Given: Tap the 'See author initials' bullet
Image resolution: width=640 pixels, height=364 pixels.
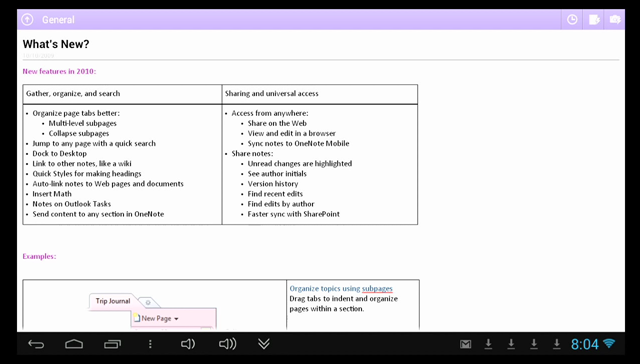Looking at the screenshot, I should (277, 173).
